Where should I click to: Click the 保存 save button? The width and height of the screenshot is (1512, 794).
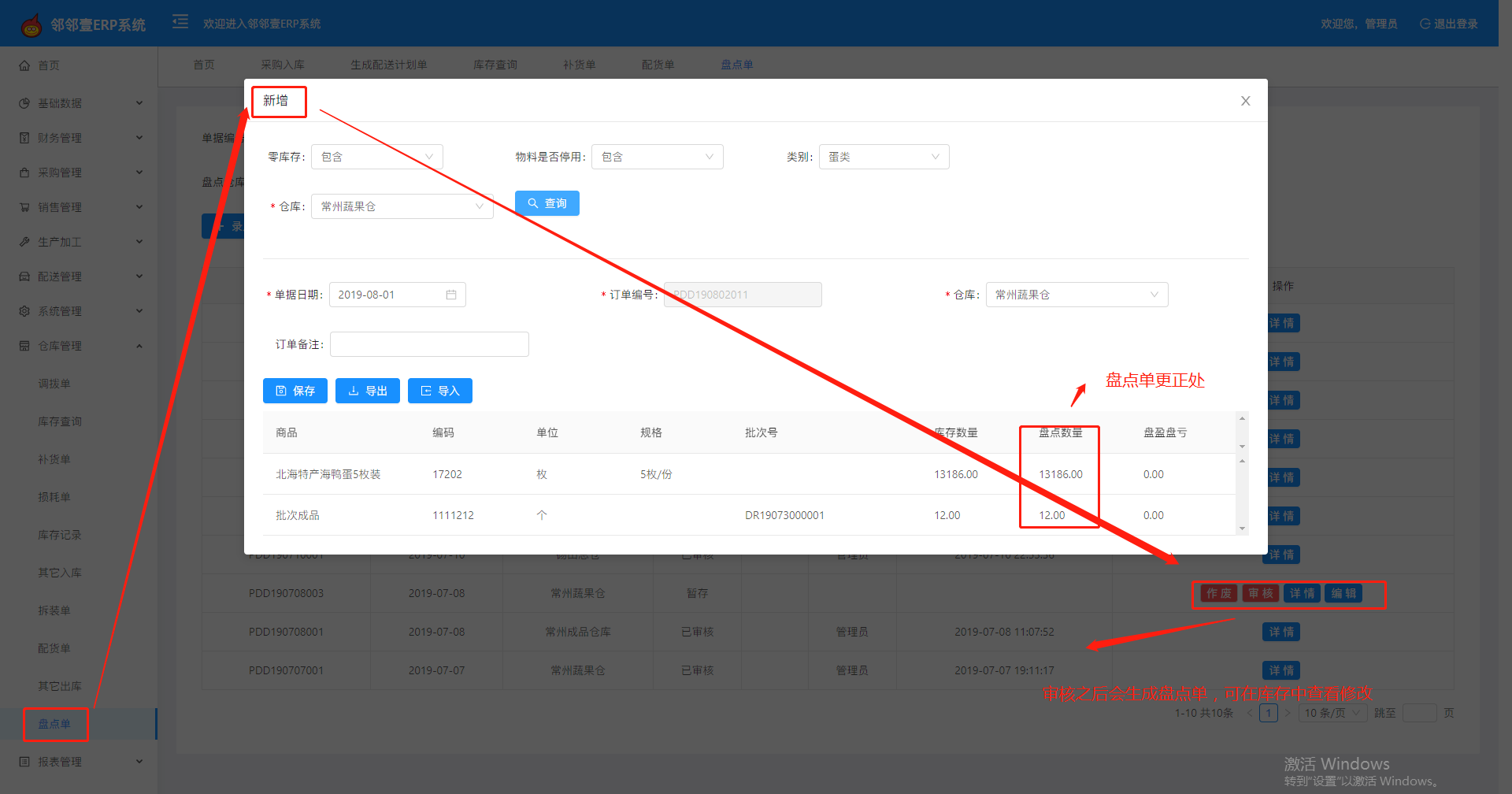[295, 391]
